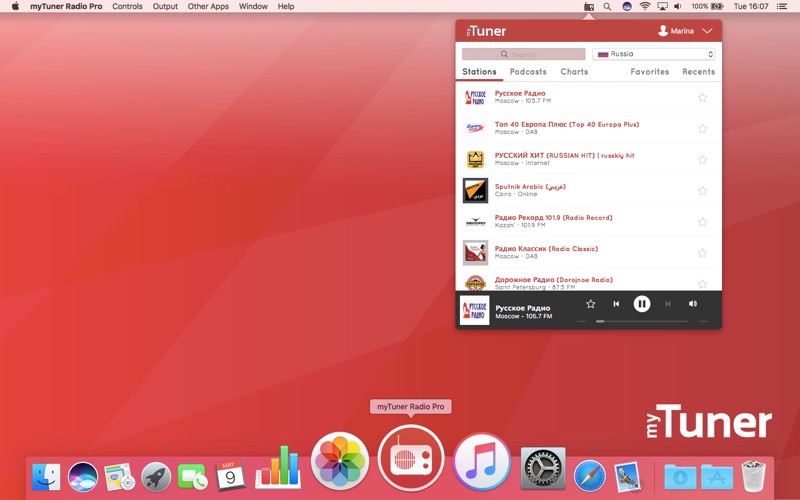Click the Sputnik Arabic station logo
The width and height of the screenshot is (800, 500).
(475, 190)
